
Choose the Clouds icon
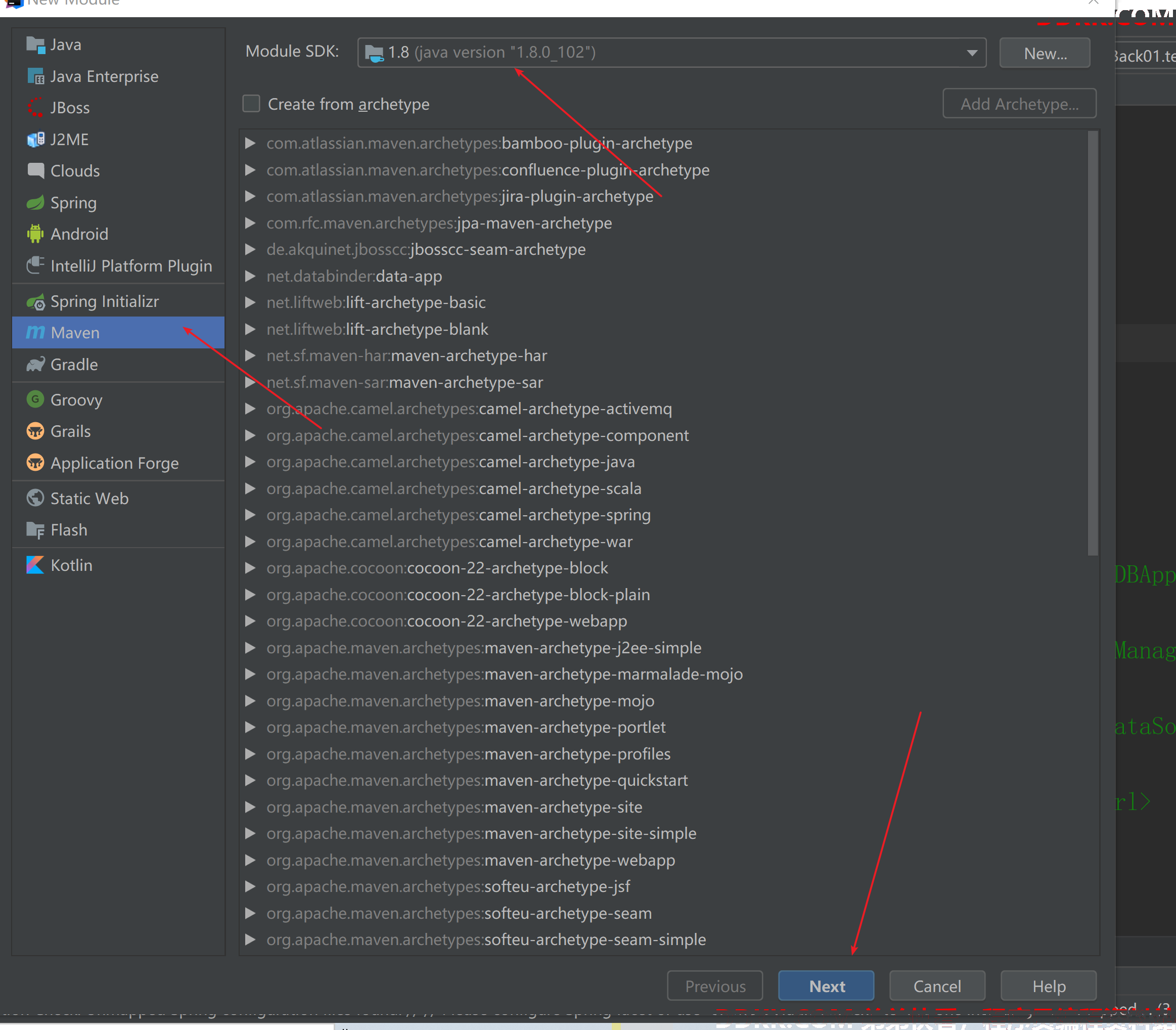pyautogui.click(x=35, y=171)
